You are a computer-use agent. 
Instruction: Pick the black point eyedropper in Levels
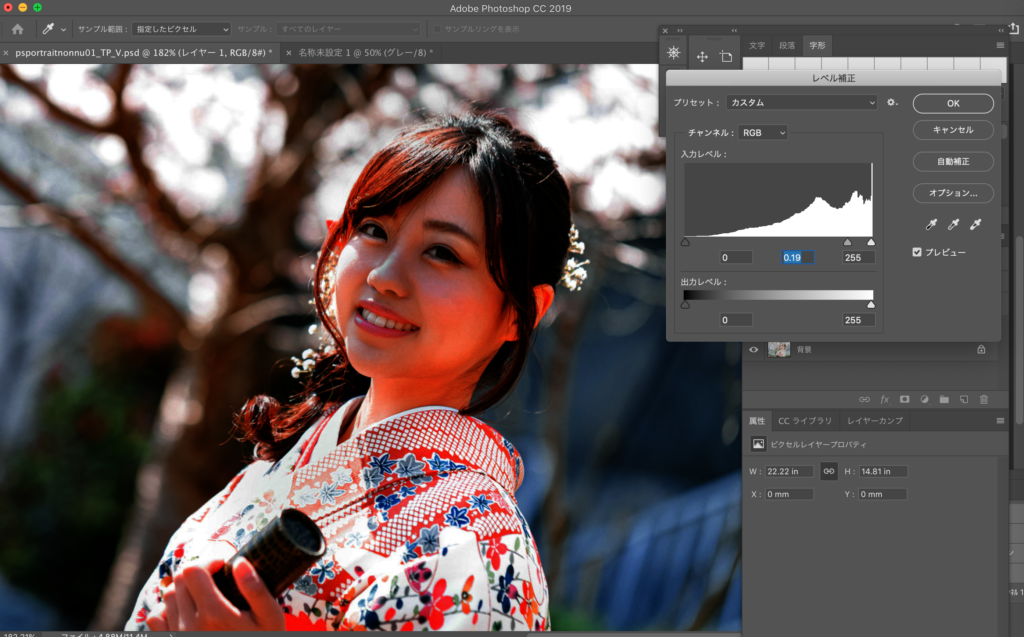[x=929, y=225]
